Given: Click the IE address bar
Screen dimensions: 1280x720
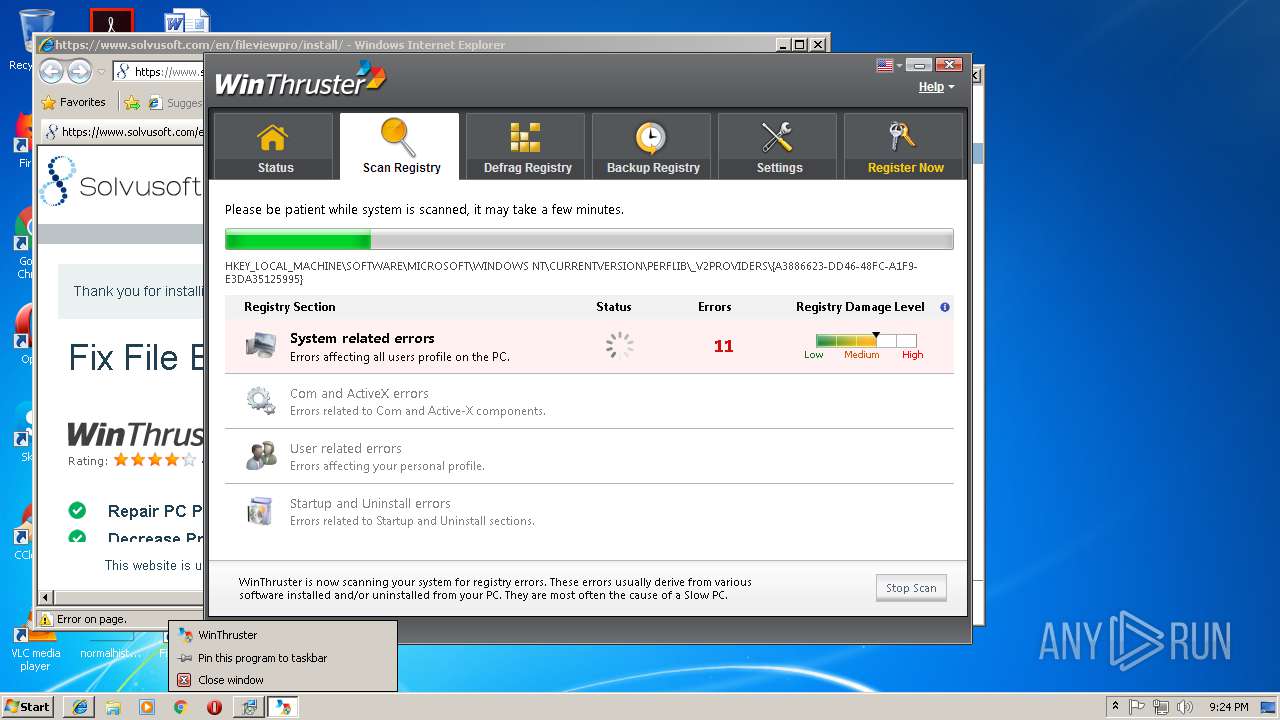Looking at the screenshot, I should (x=160, y=72).
